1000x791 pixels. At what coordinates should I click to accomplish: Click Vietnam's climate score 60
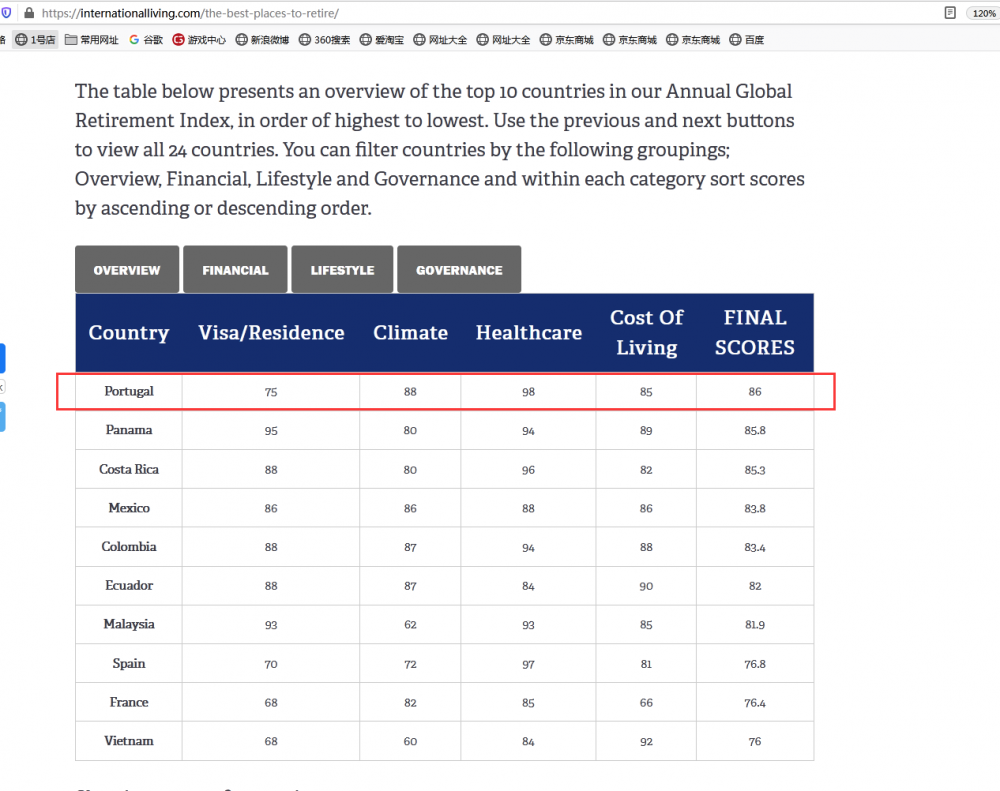click(410, 741)
